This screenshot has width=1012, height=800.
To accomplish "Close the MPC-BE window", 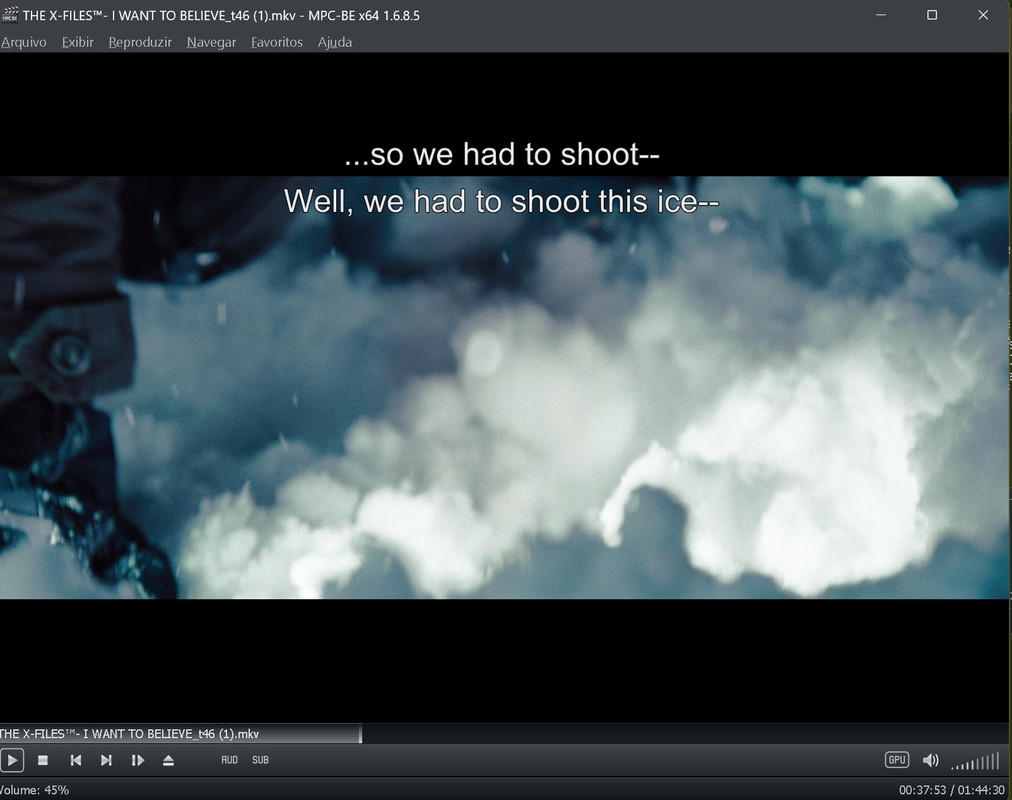I will 983,15.
